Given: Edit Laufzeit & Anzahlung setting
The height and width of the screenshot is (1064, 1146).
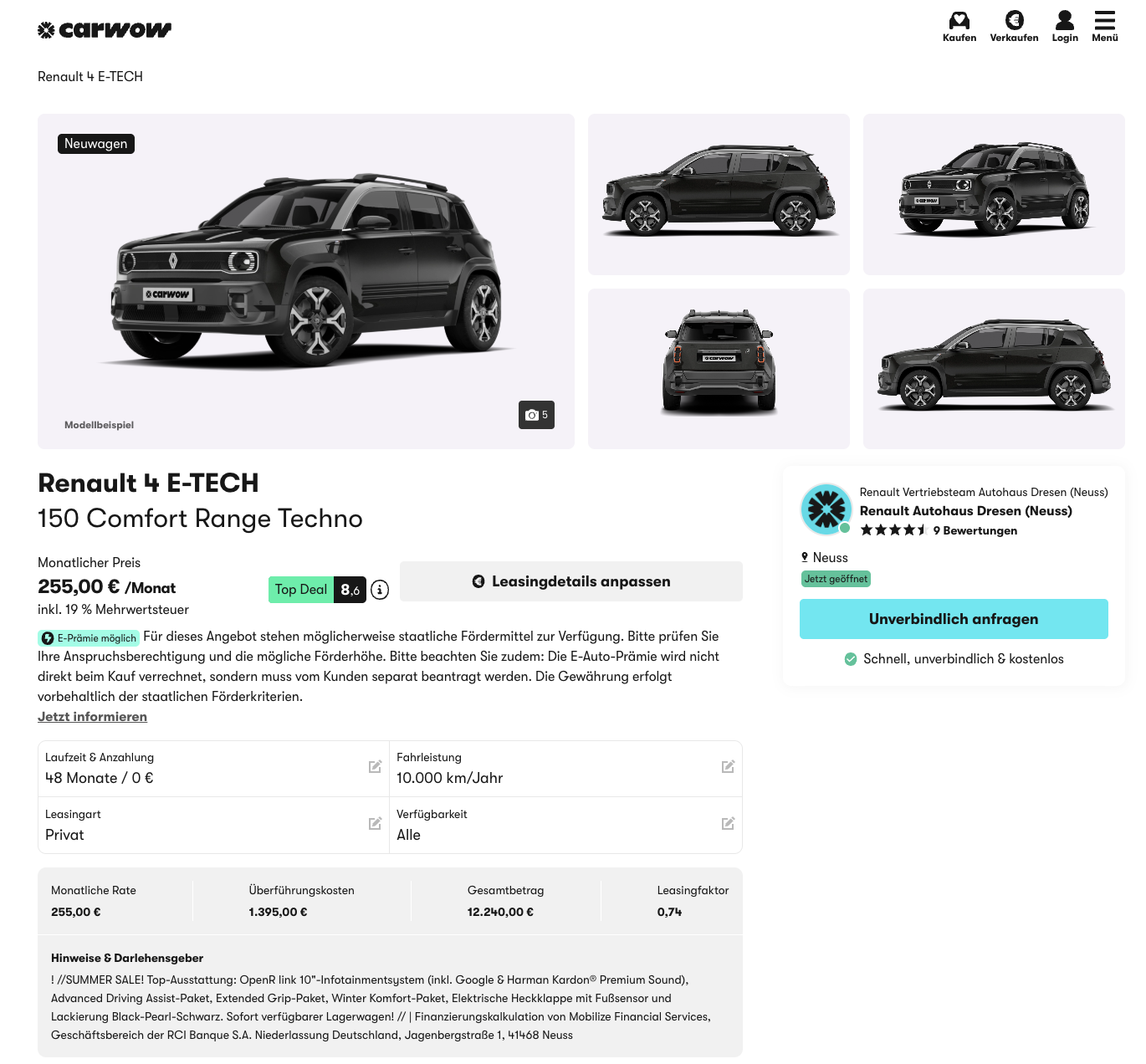Looking at the screenshot, I should tap(376, 766).
